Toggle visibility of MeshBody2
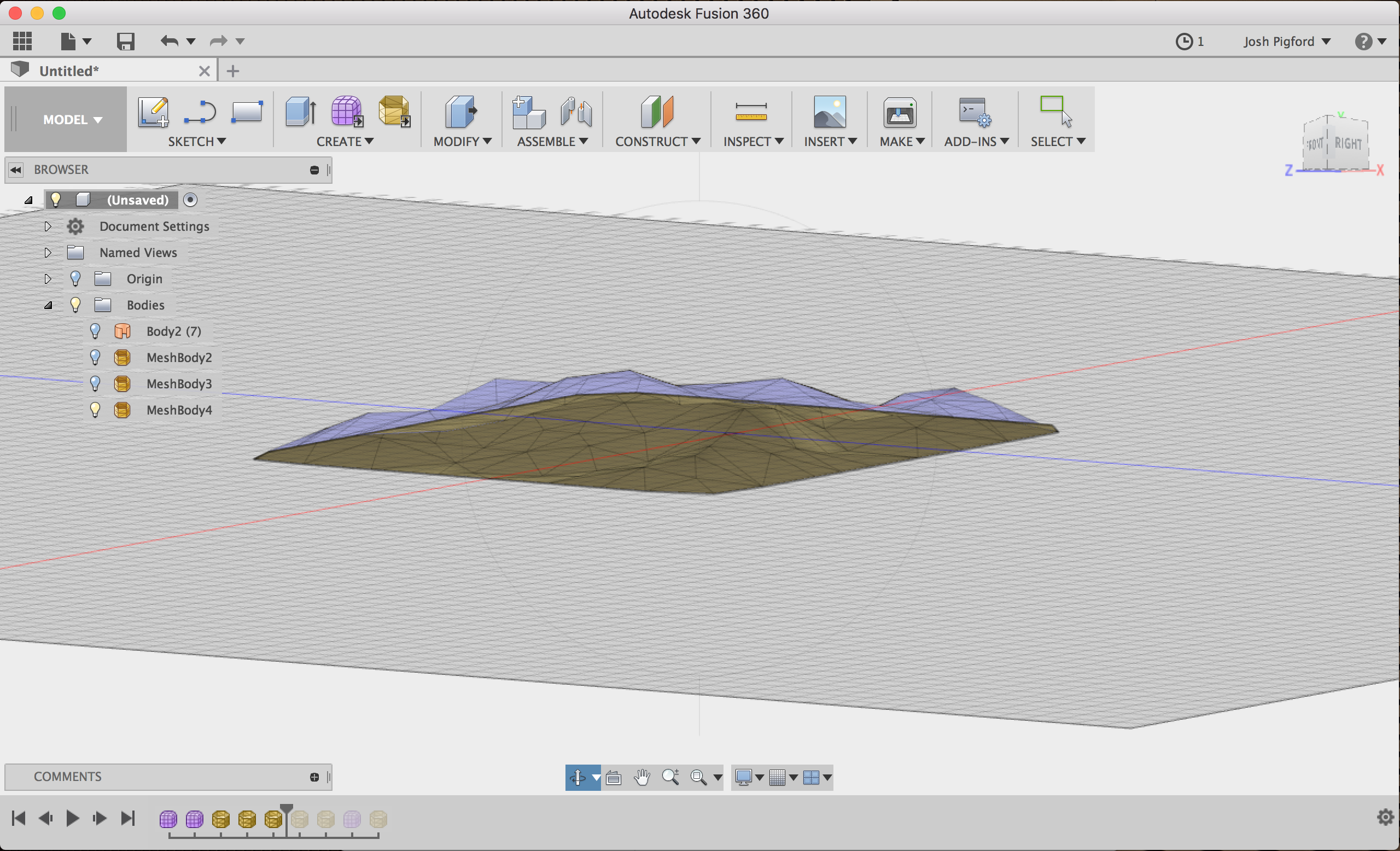Image resolution: width=1400 pixels, height=851 pixels. pyautogui.click(x=95, y=357)
